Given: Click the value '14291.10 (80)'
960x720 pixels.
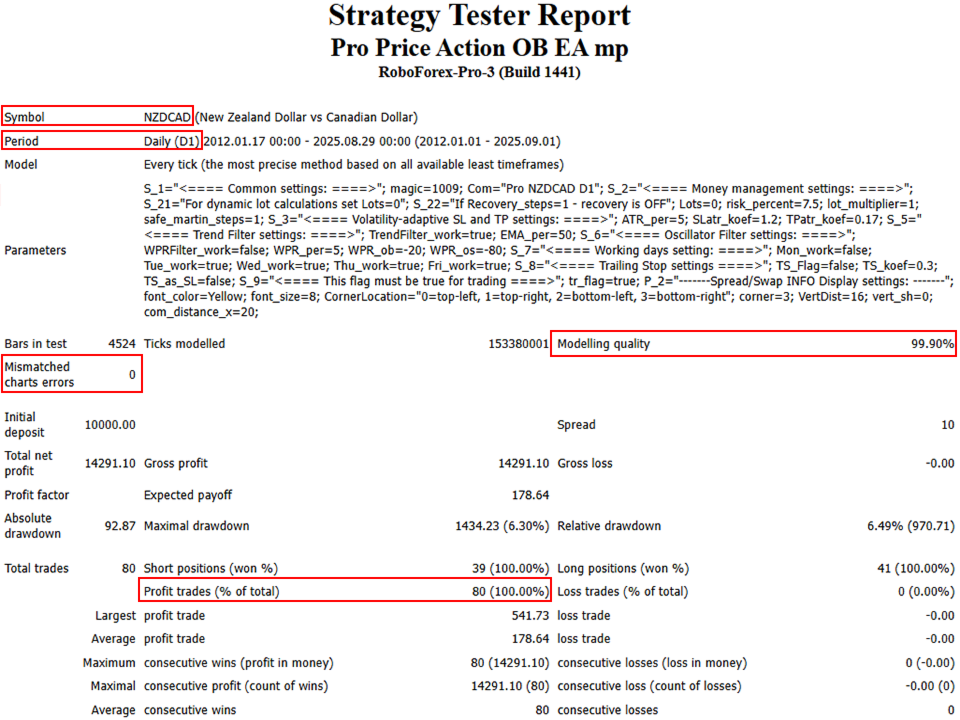Looking at the screenshot, I should (x=510, y=686).
